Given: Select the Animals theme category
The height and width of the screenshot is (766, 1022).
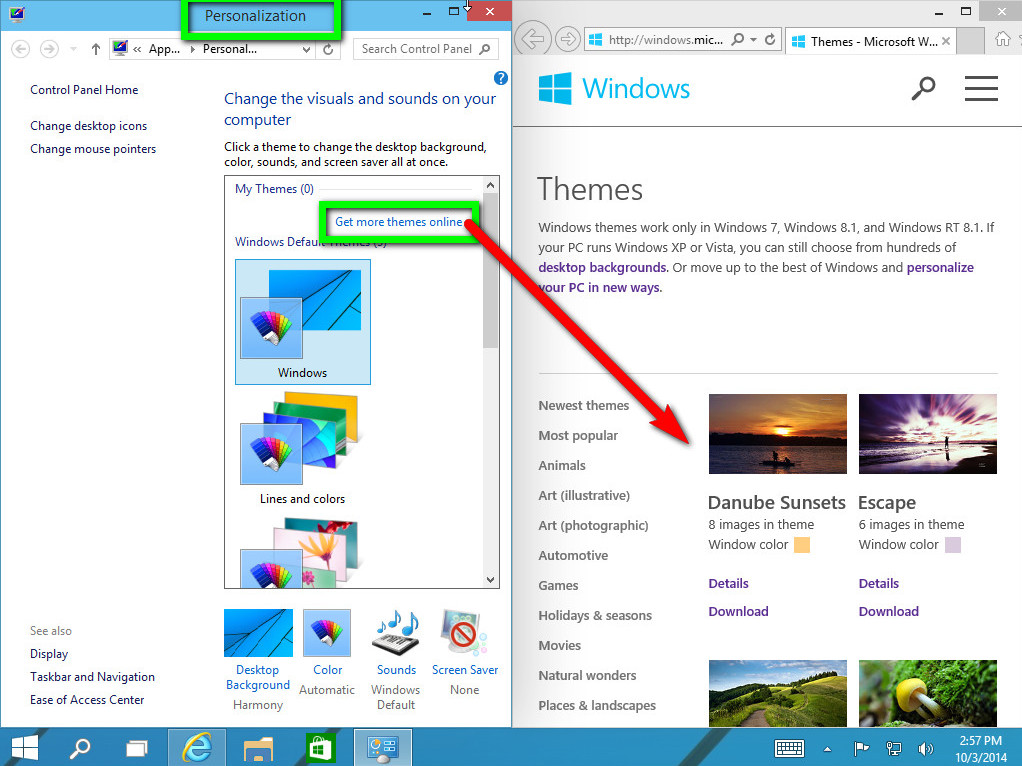Looking at the screenshot, I should 562,465.
